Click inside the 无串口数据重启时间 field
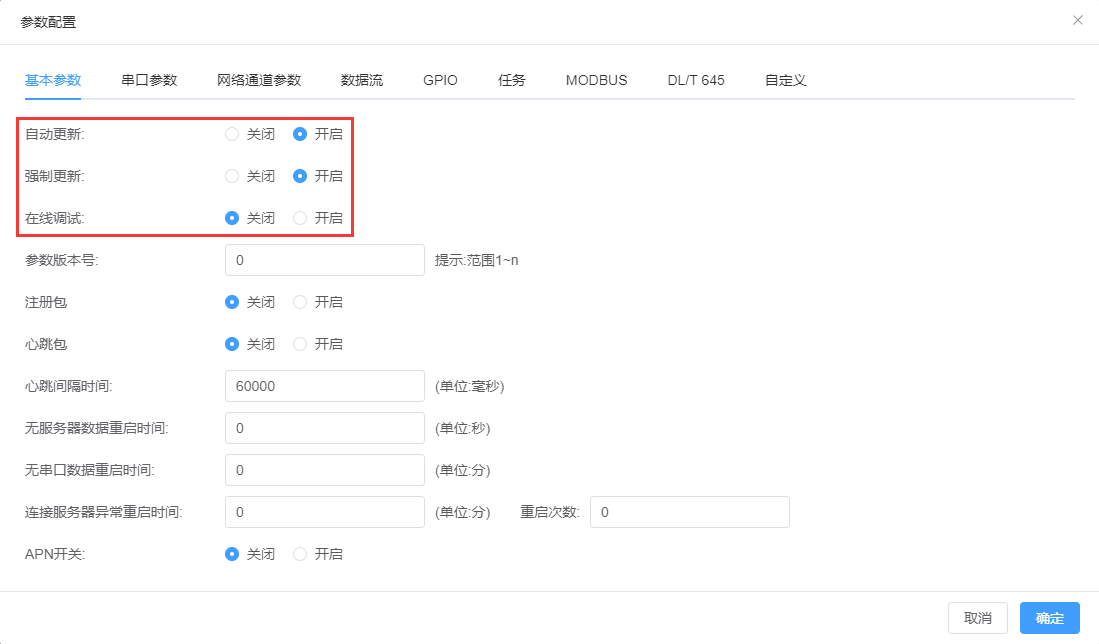Image resolution: width=1099 pixels, height=644 pixels. coord(324,470)
